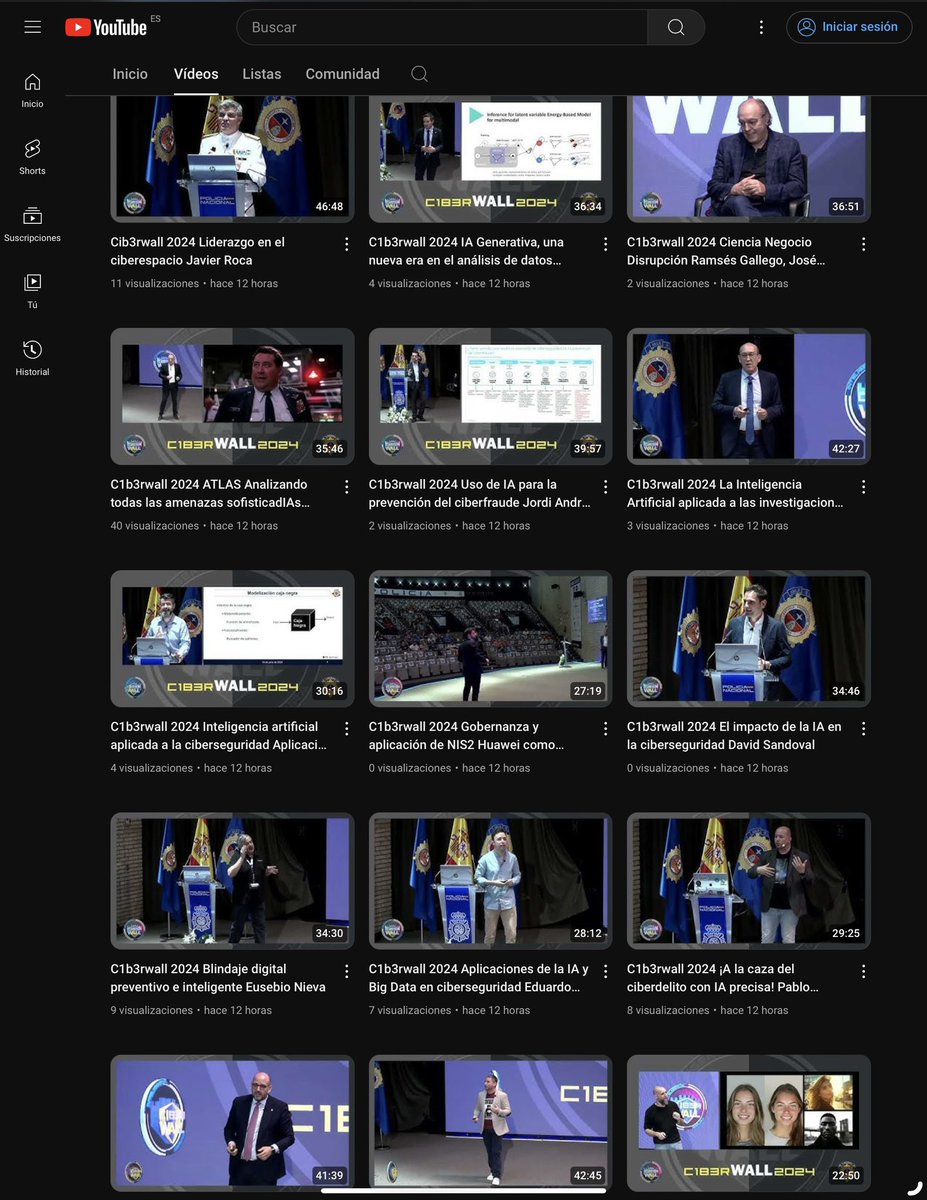Play the 30:16 video thumbnail
The height and width of the screenshot is (1200, 927).
point(232,638)
